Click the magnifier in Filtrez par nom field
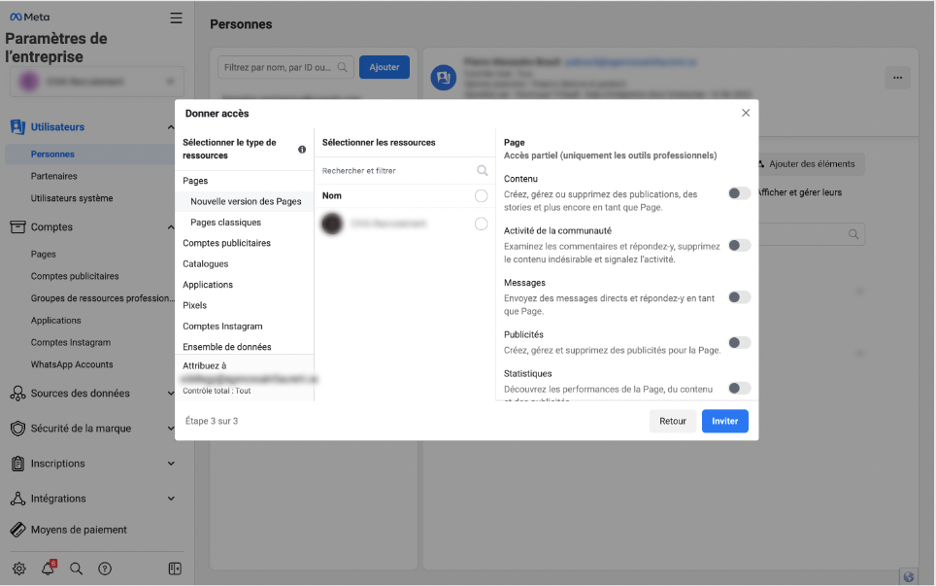The width and height of the screenshot is (936, 586). 342,67
